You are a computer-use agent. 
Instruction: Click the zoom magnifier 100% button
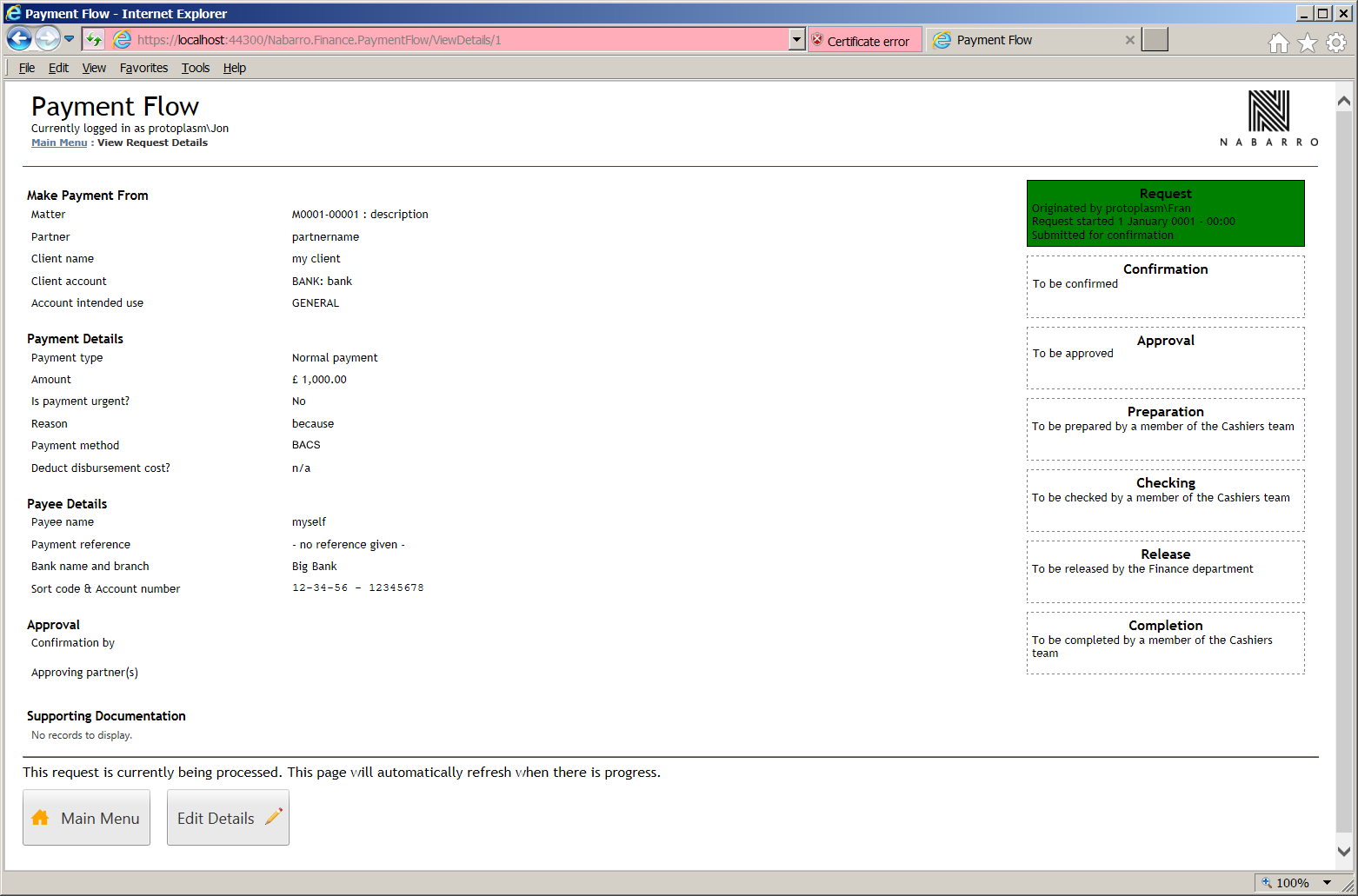tap(1285, 883)
